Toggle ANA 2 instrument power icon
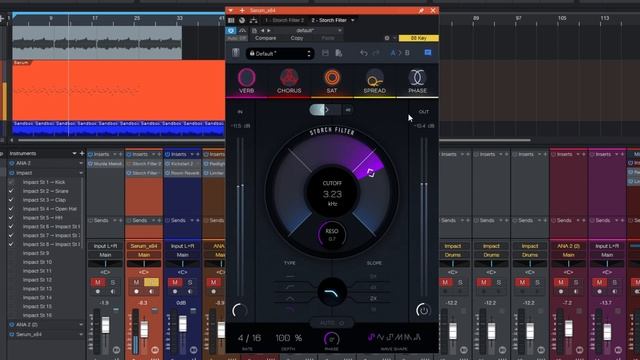 [x=11, y=163]
